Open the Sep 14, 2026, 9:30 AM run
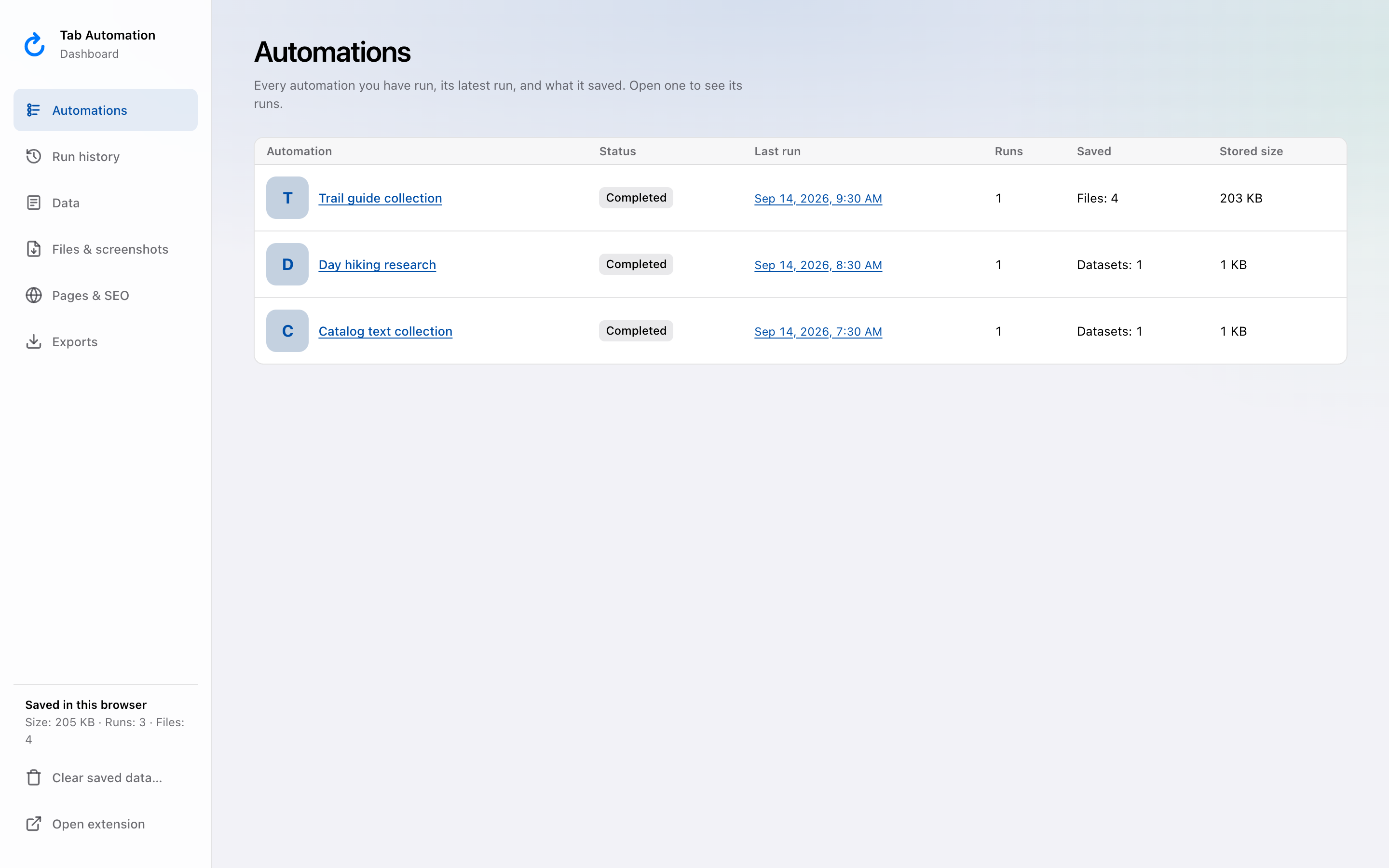Screen dimensions: 1389x868 pos(818,199)
